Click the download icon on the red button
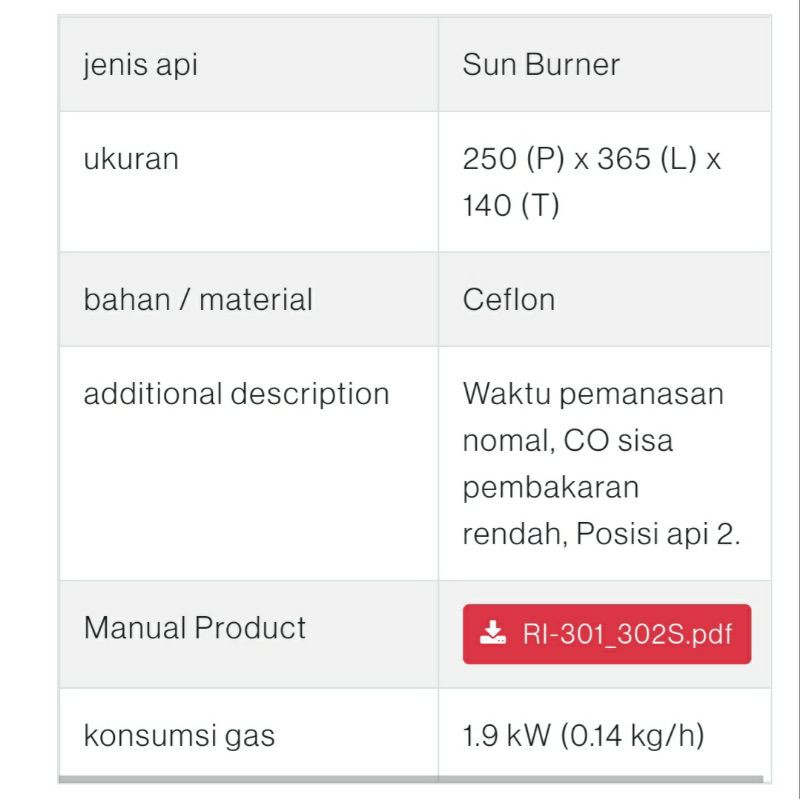The height and width of the screenshot is (800, 800). point(493,634)
